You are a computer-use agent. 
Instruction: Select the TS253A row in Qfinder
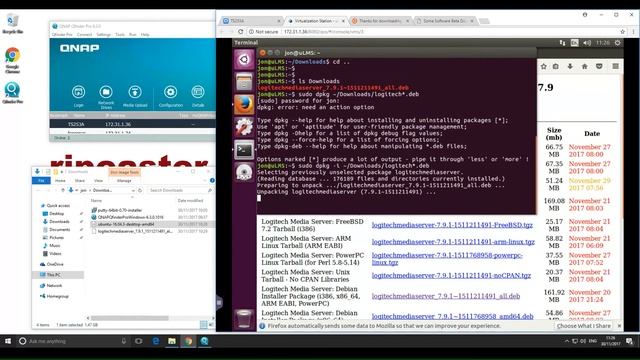[x=133, y=124]
